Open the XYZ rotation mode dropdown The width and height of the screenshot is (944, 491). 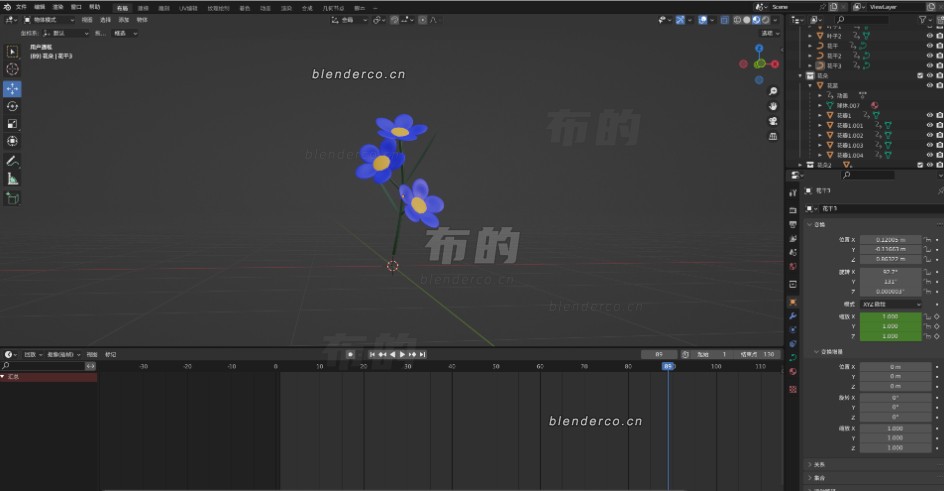point(890,304)
